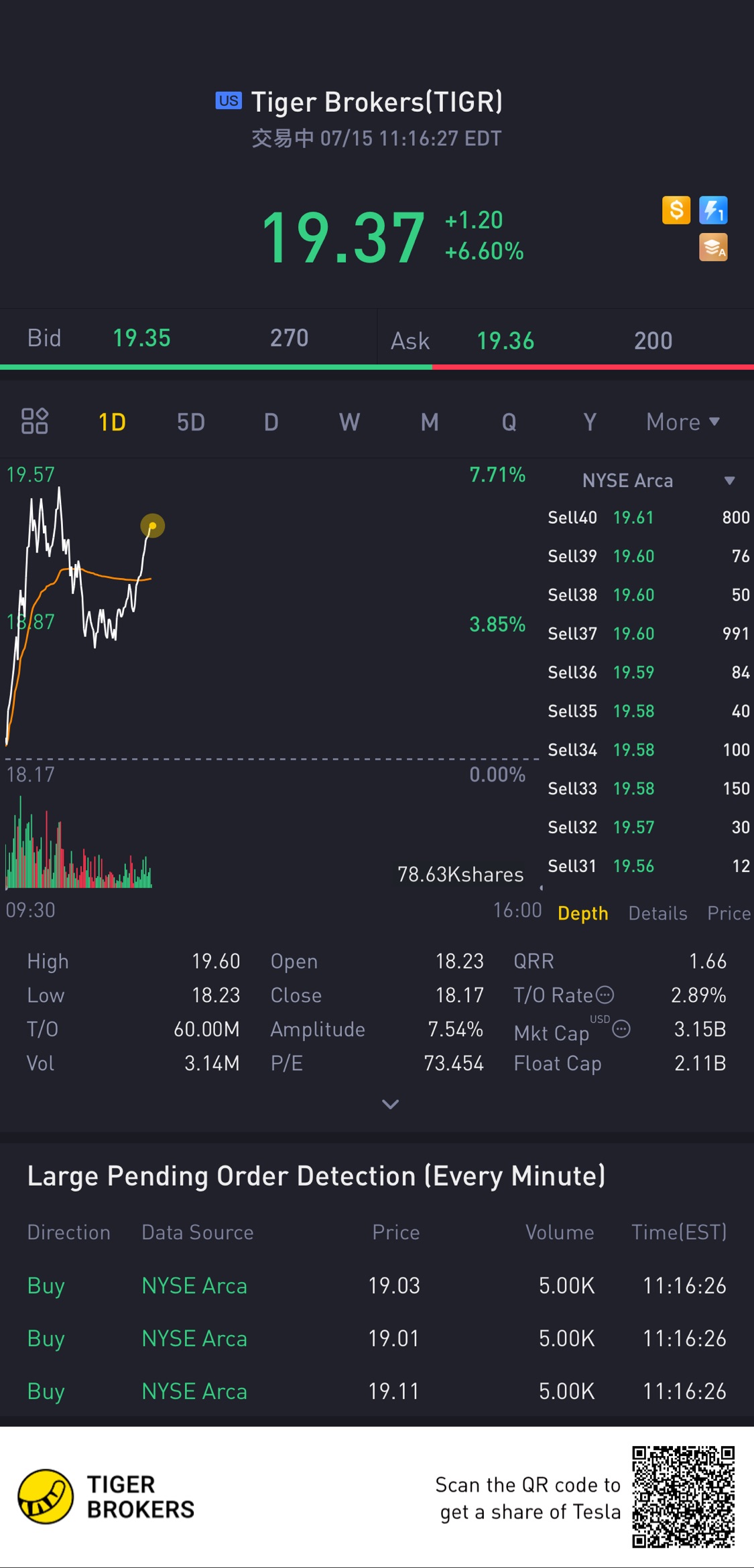Tap the orange dollar sign badge icon
The image size is (754, 1568).
point(676,210)
